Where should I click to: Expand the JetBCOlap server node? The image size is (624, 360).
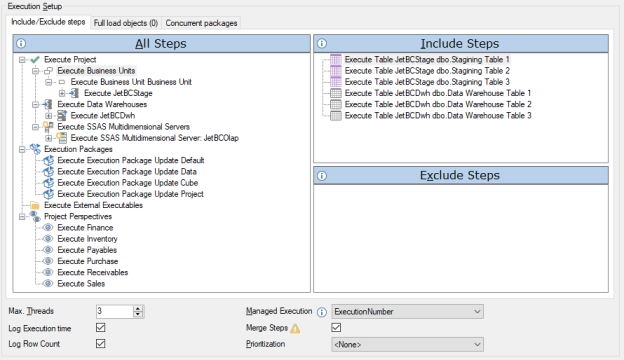pyautogui.click(x=49, y=138)
